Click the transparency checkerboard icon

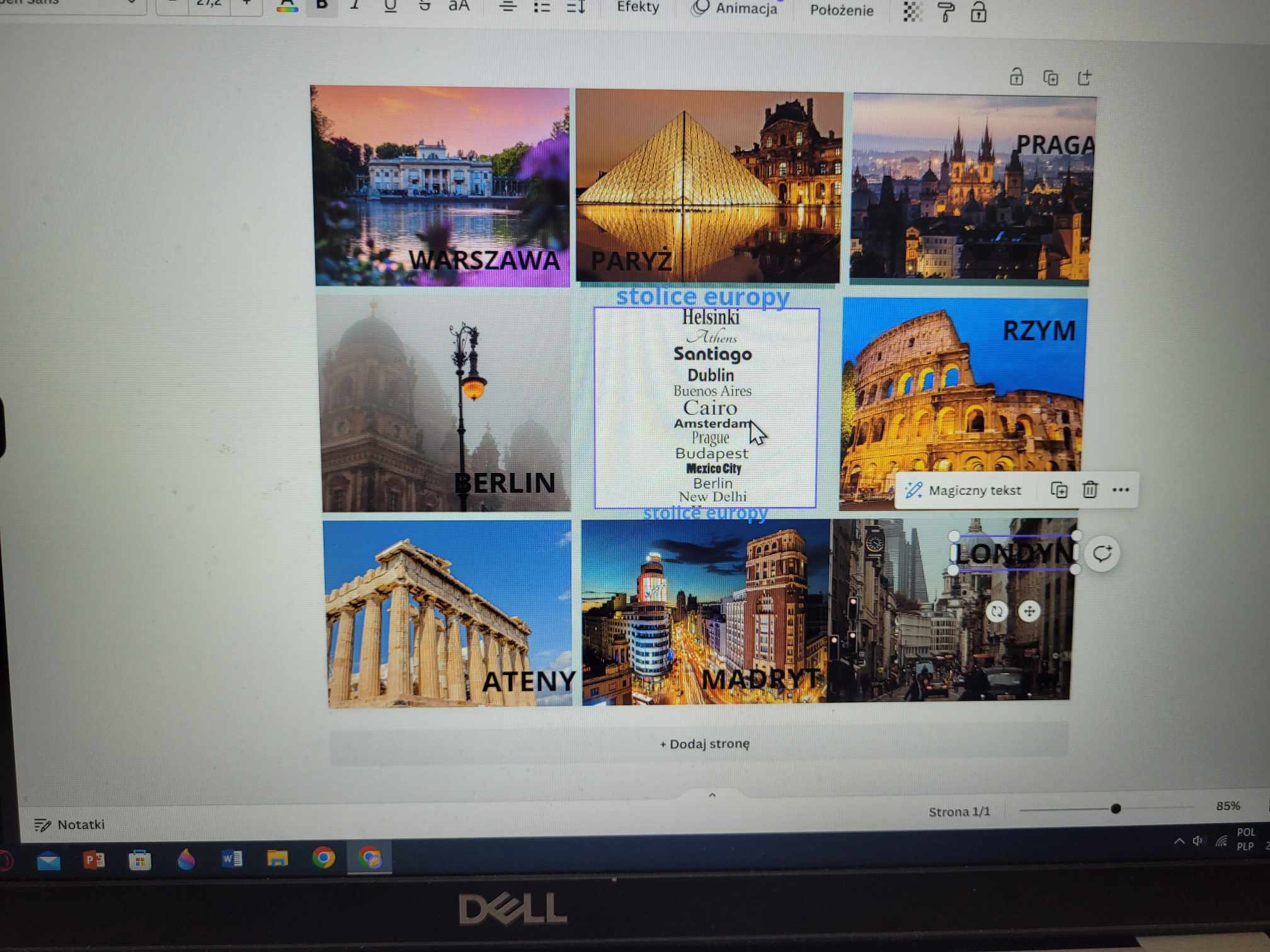pyautogui.click(x=912, y=11)
